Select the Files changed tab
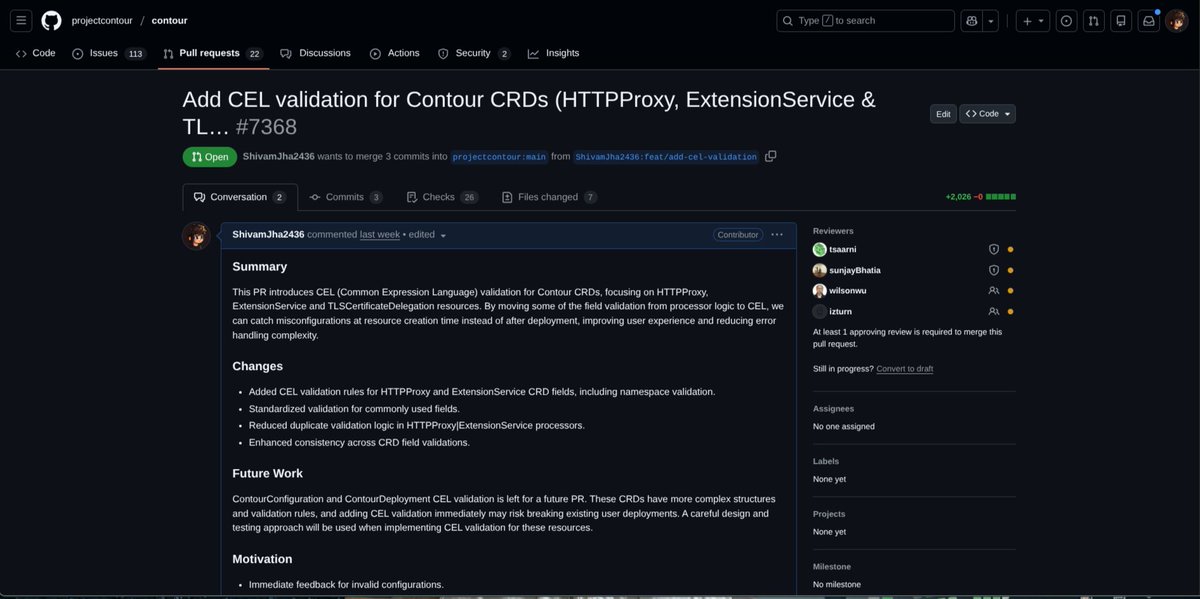This screenshot has height=599, width=1200. pyautogui.click(x=549, y=197)
